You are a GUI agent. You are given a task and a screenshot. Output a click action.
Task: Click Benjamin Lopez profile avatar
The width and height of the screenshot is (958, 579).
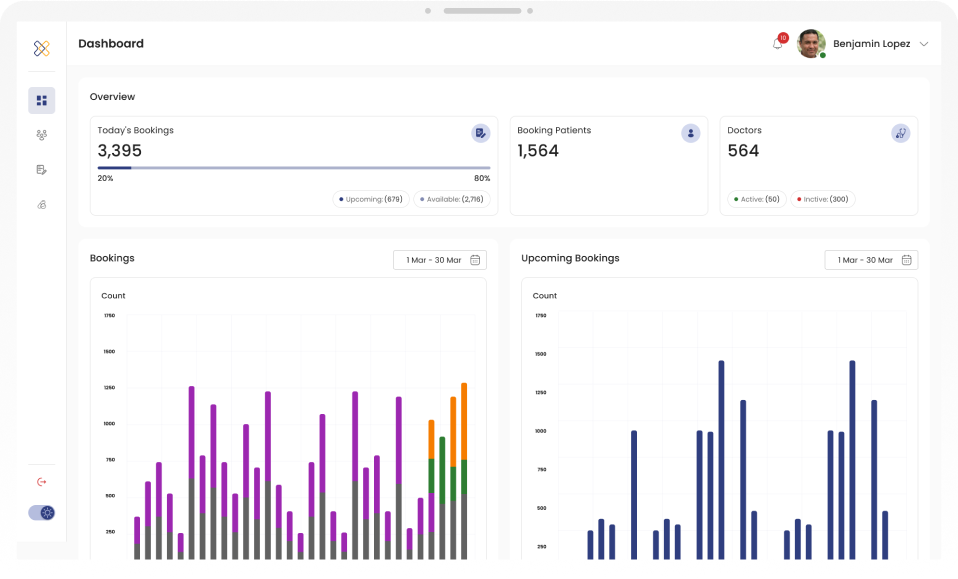pos(811,44)
